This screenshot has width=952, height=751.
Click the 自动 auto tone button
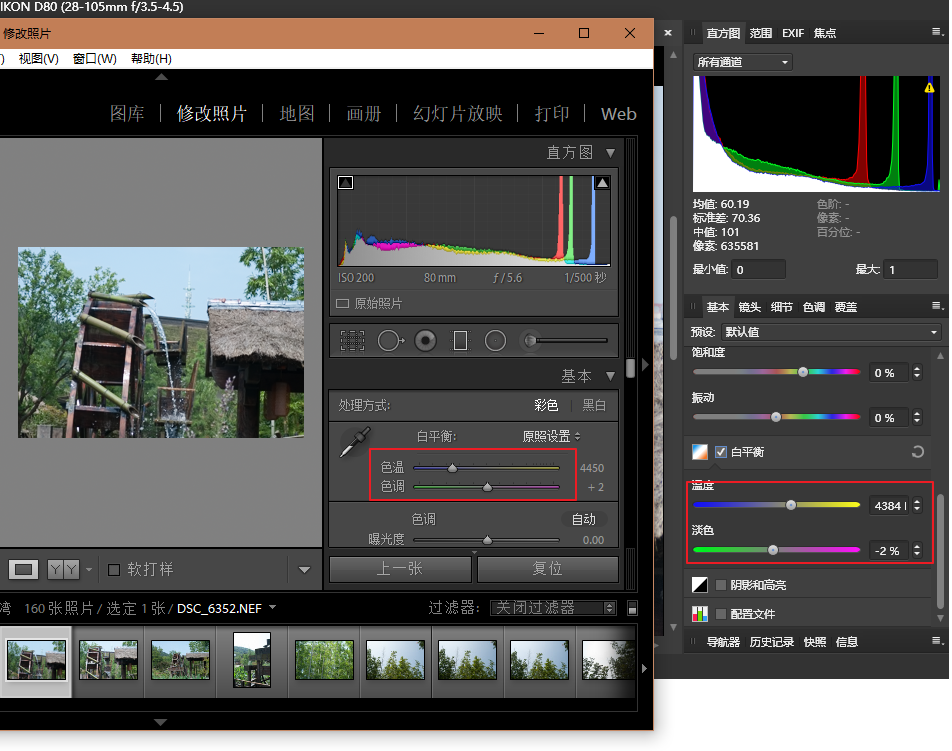(x=583, y=519)
